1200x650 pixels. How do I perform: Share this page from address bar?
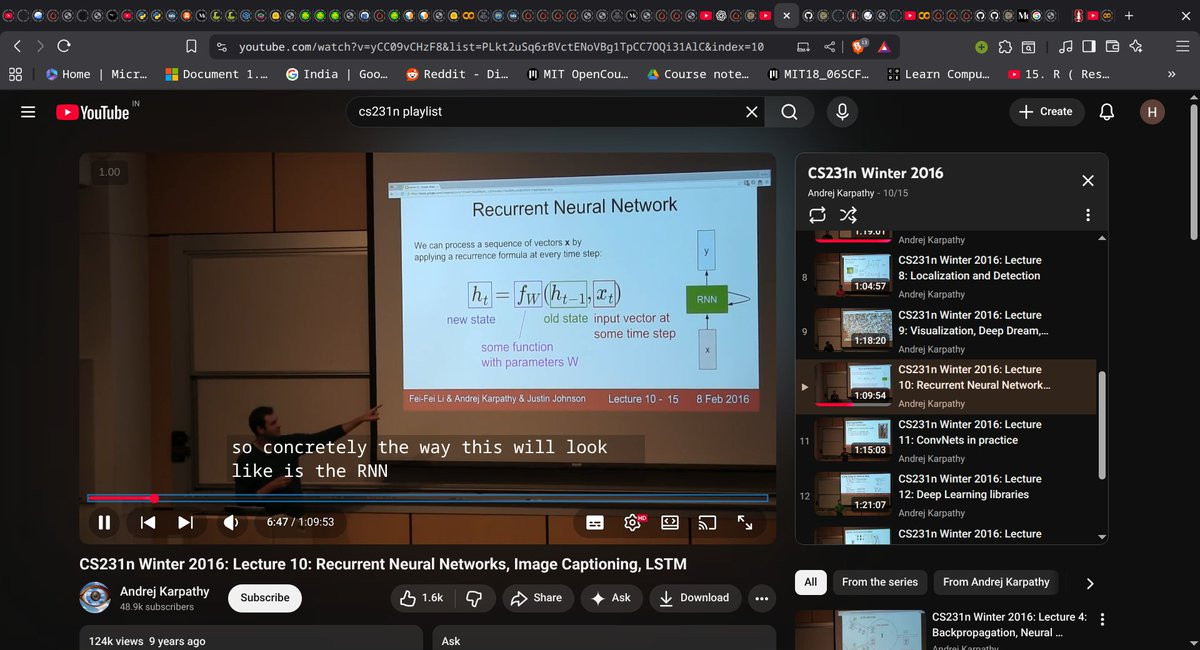(x=831, y=46)
